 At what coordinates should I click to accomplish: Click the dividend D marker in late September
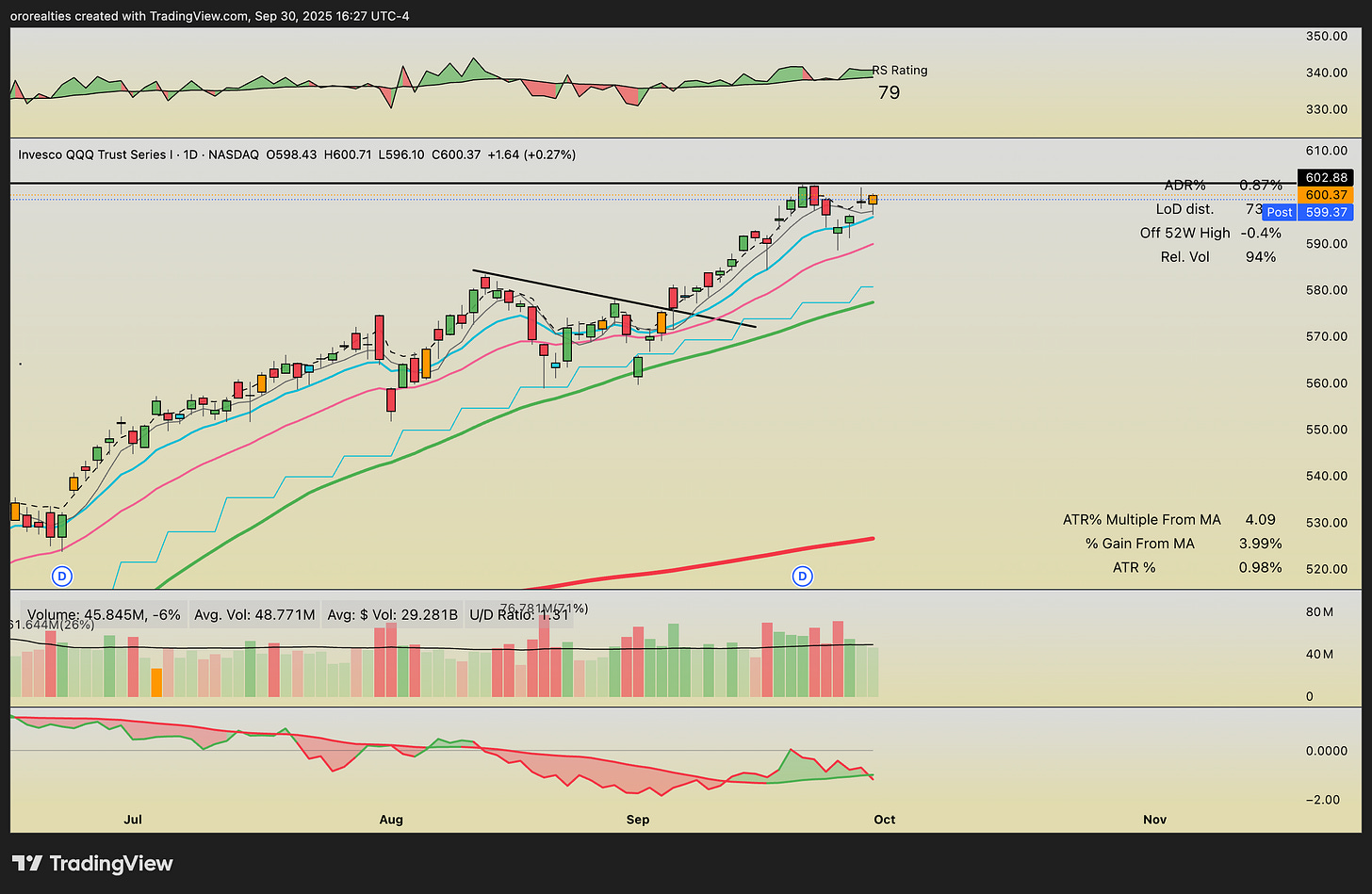point(803,576)
